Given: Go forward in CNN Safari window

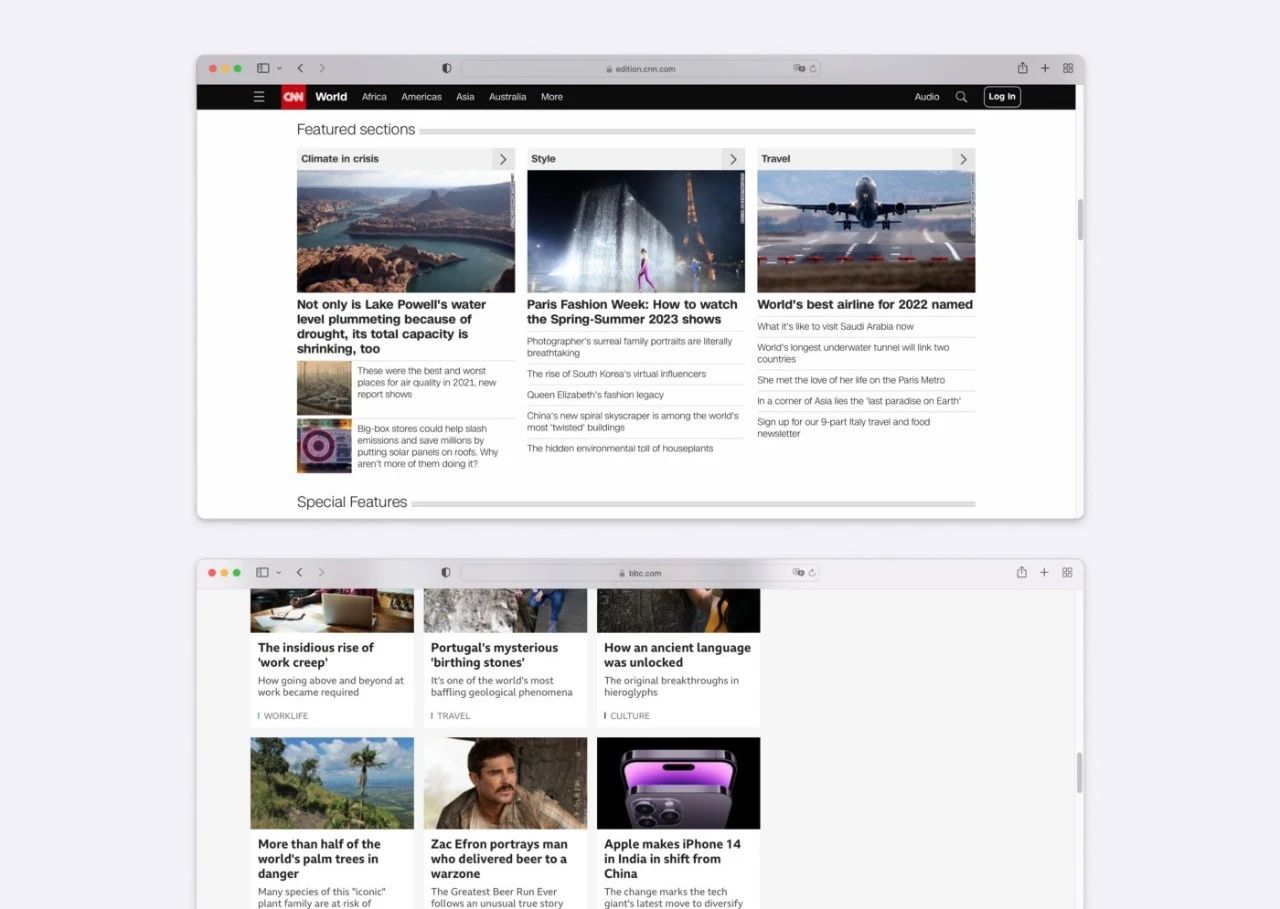Looking at the screenshot, I should (322, 68).
